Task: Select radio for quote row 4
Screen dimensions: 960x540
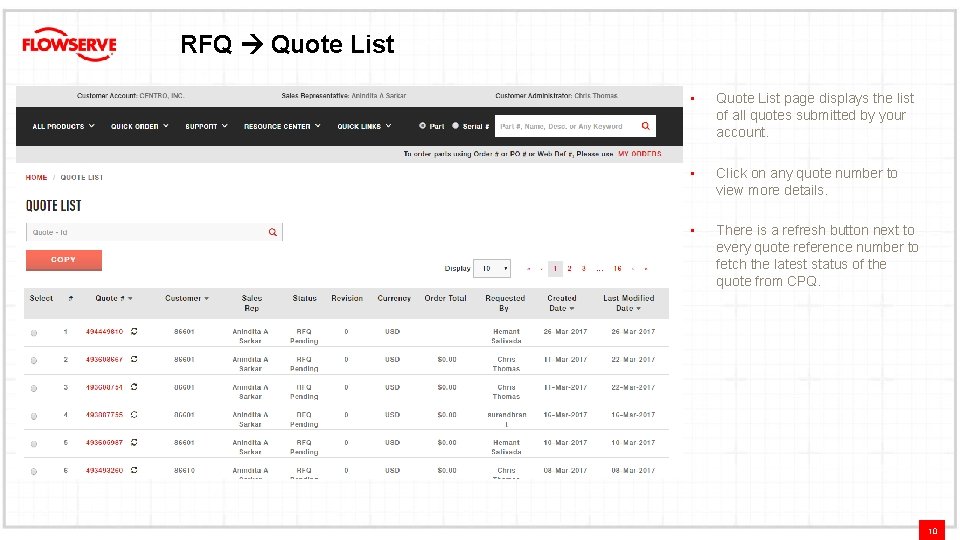Action: coord(34,416)
